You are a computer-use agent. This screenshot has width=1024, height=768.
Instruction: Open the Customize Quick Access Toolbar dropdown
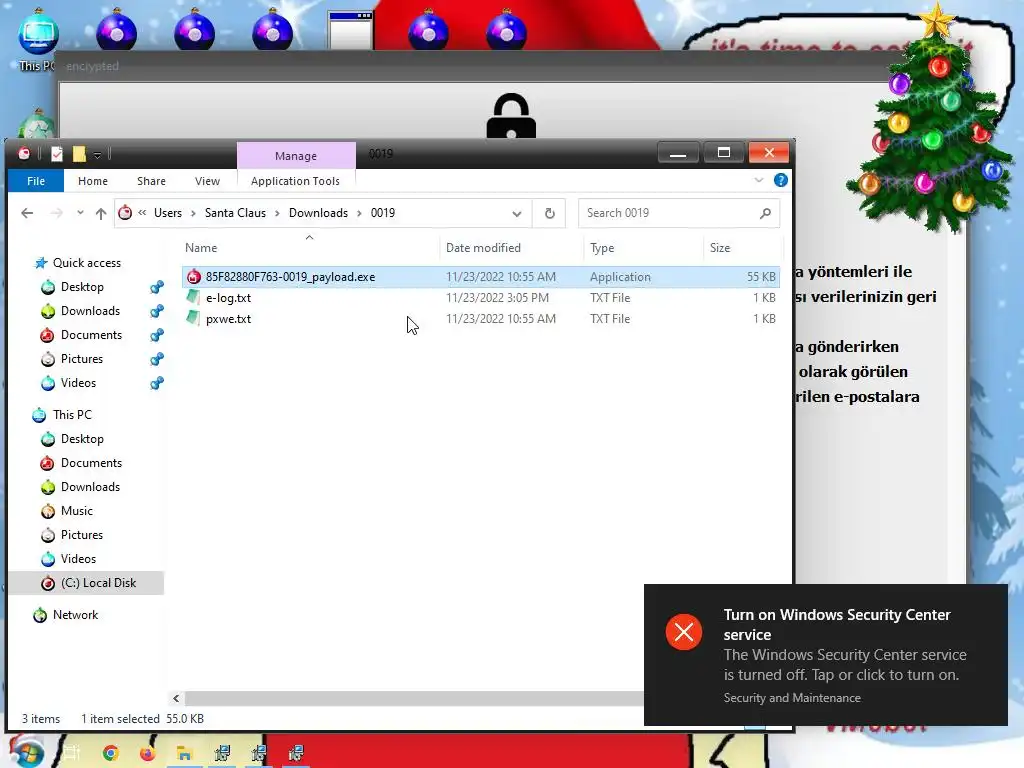97,155
